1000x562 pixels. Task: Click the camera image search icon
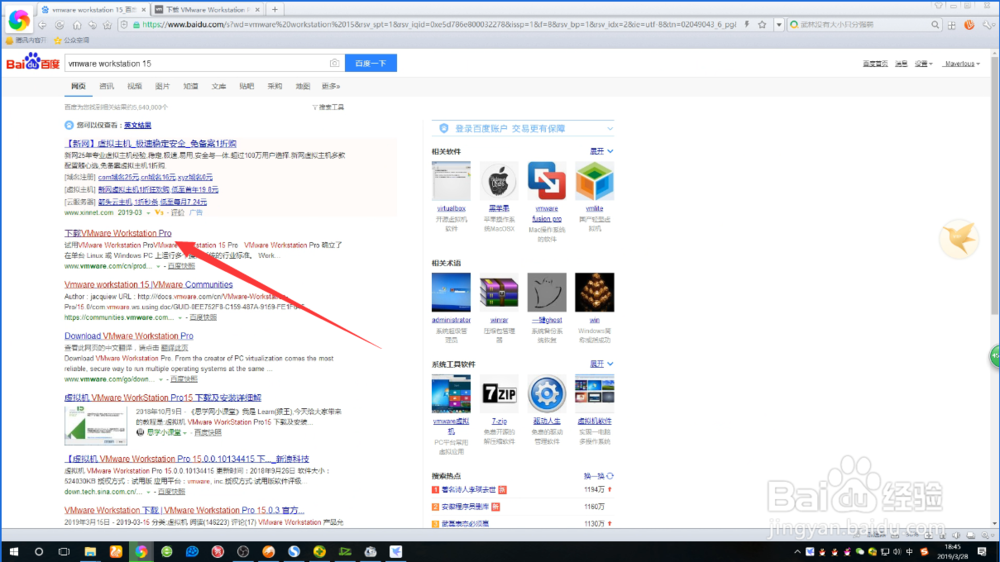[334, 63]
